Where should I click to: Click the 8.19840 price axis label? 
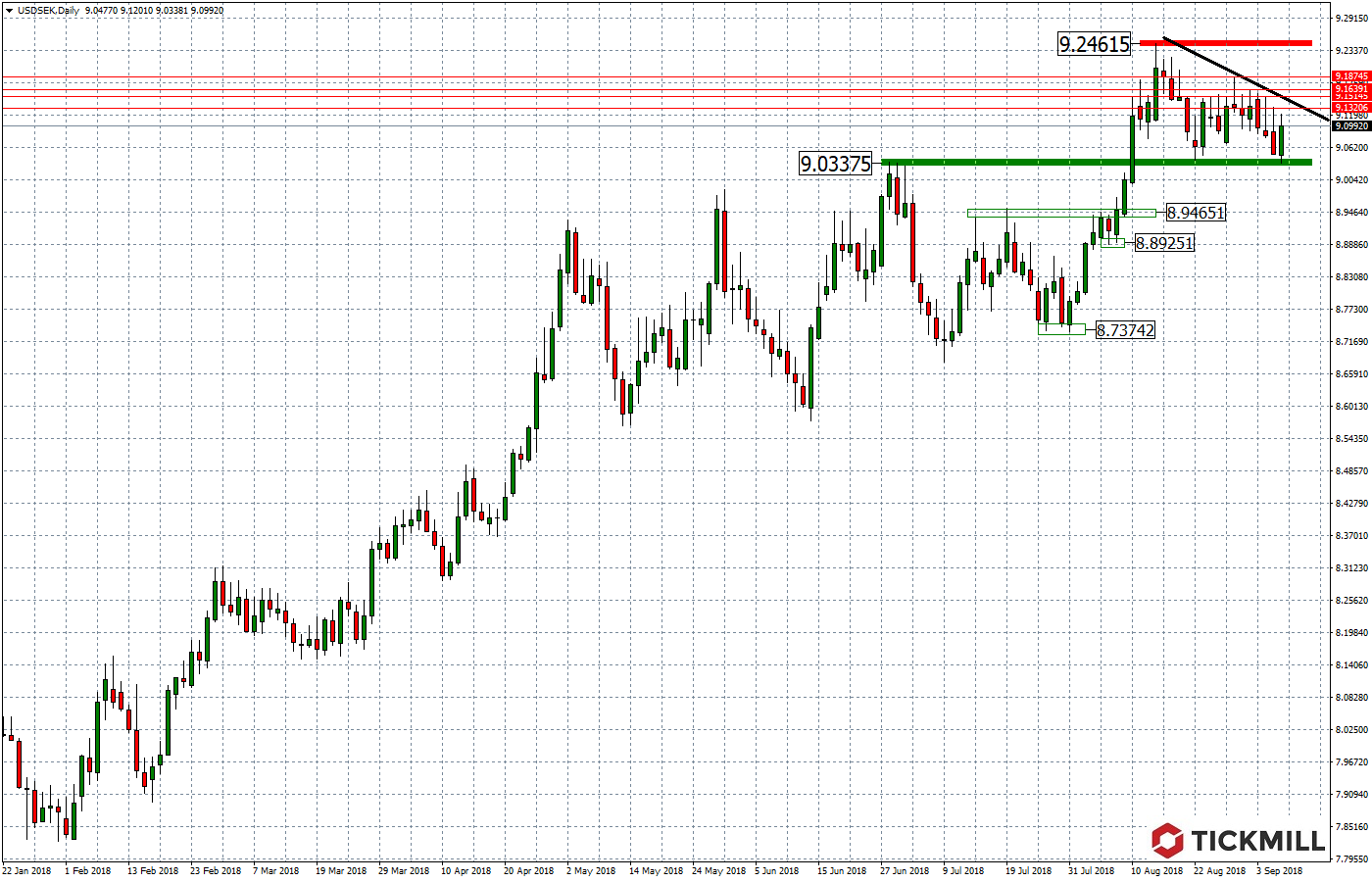coord(1351,632)
